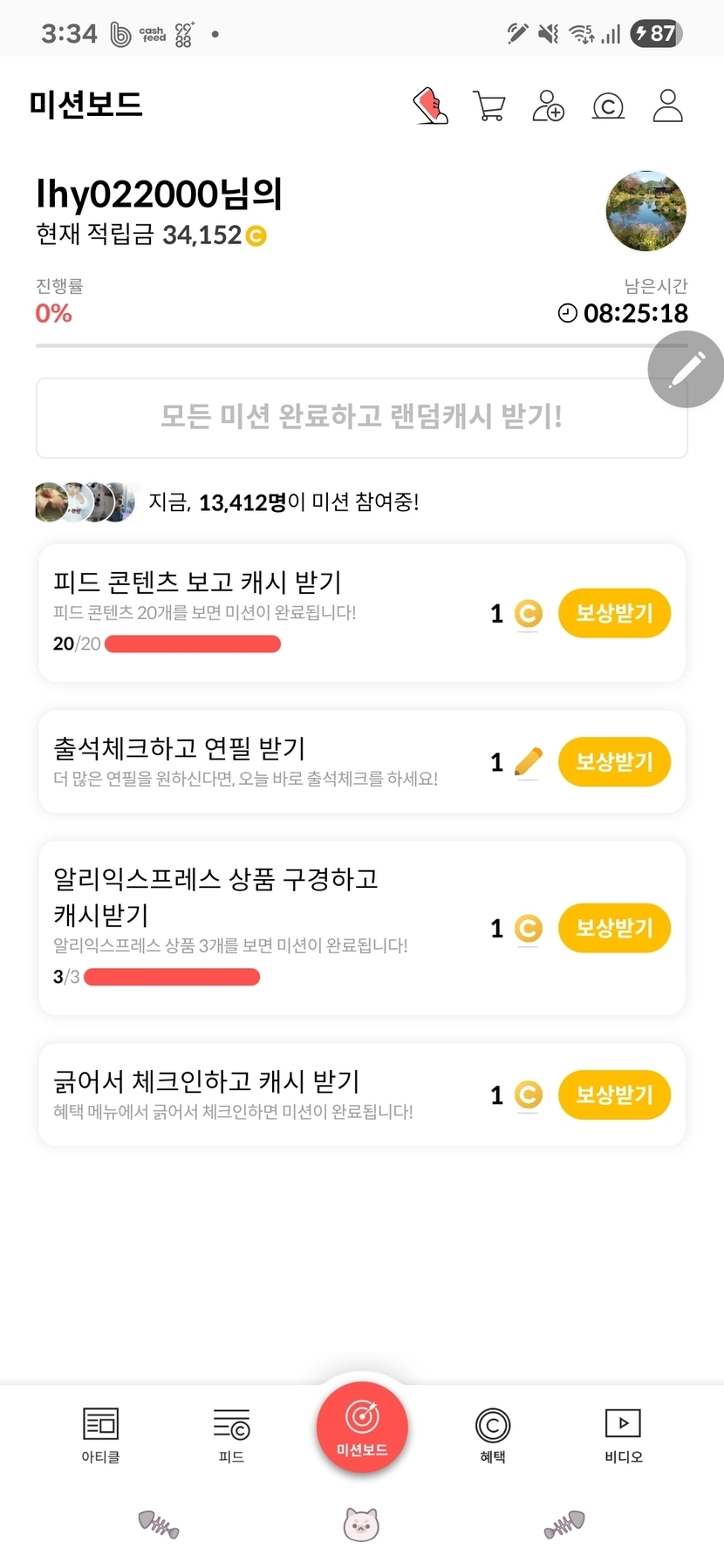The image size is (724, 1568).
Task: Open the profile person icon
Action: coord(667,106)
